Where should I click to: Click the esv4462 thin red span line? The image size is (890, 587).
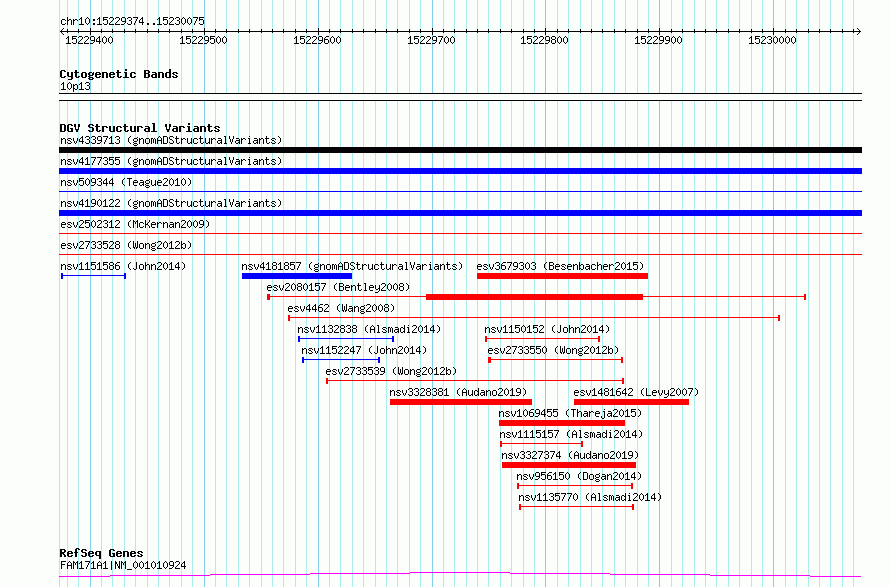coord(534,318)
